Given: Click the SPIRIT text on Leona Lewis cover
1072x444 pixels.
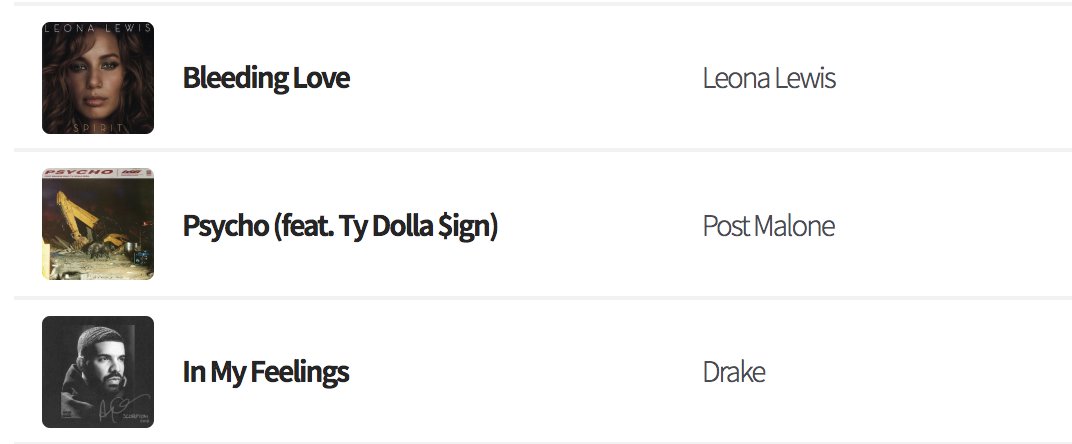Looking at the screenshot, I should click(x=98, y=127).
